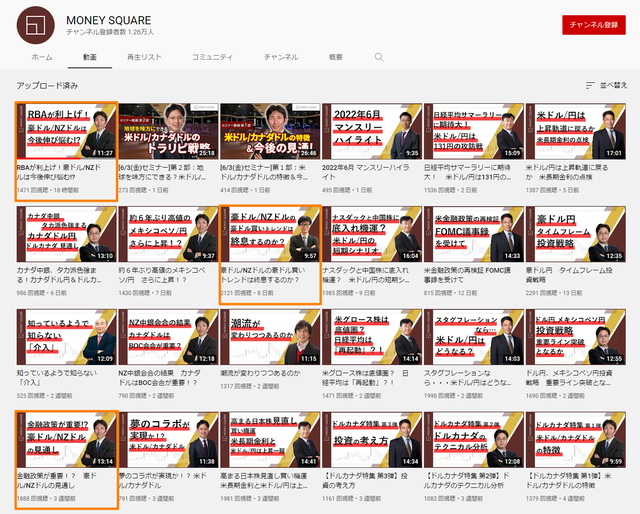Click title 【ドルカナダ特集 第3弾】

point(365,481)
